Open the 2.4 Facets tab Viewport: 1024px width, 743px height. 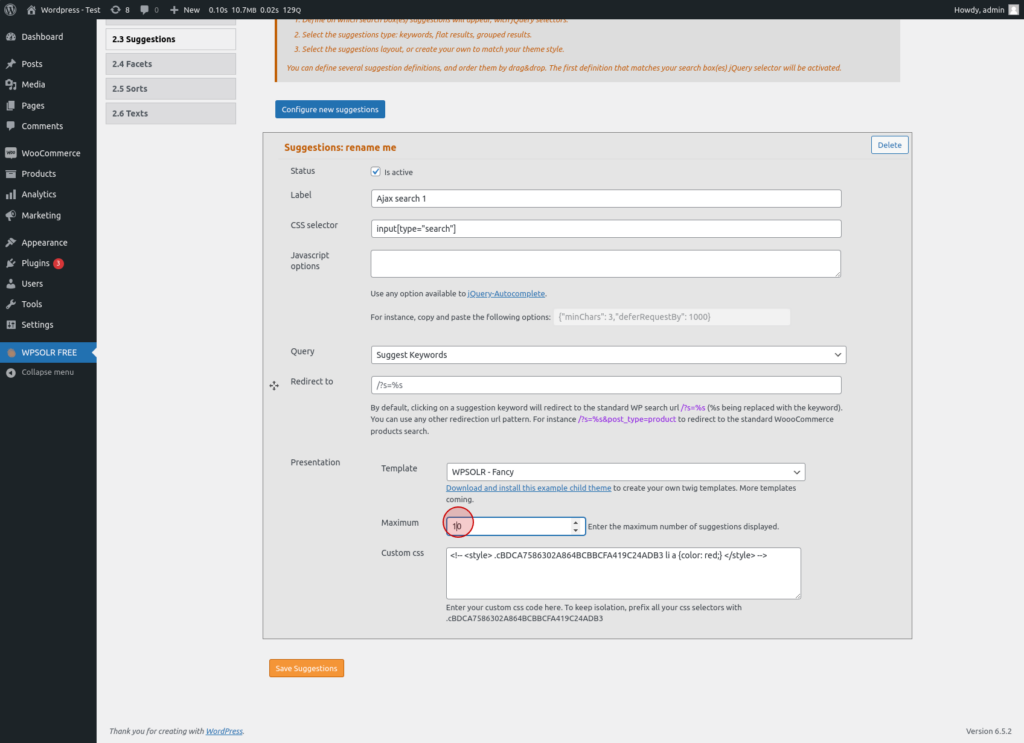[170, 64]
